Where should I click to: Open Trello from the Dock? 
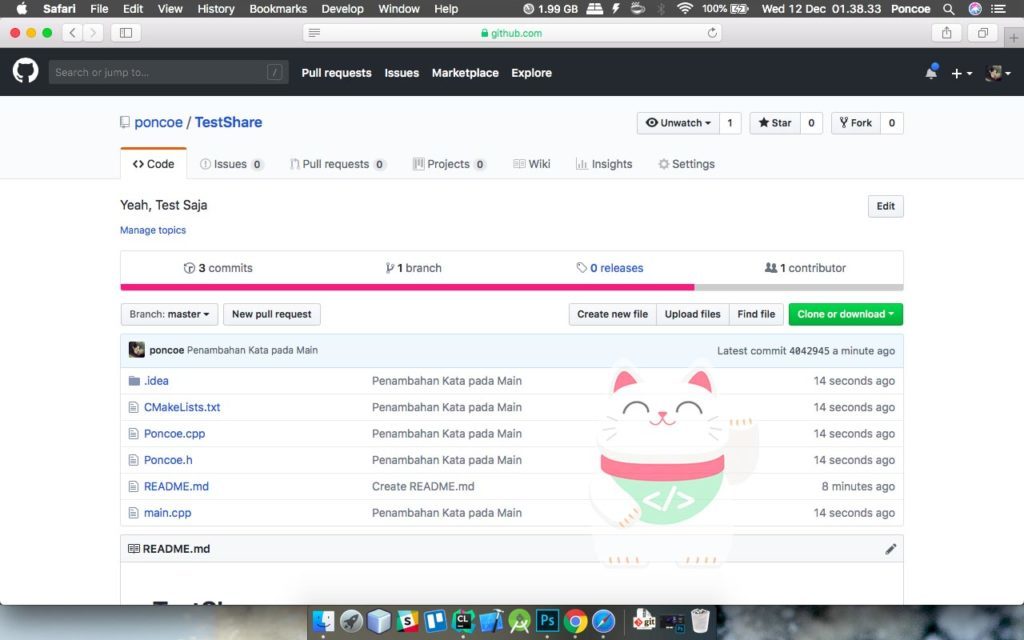point(436,621)
